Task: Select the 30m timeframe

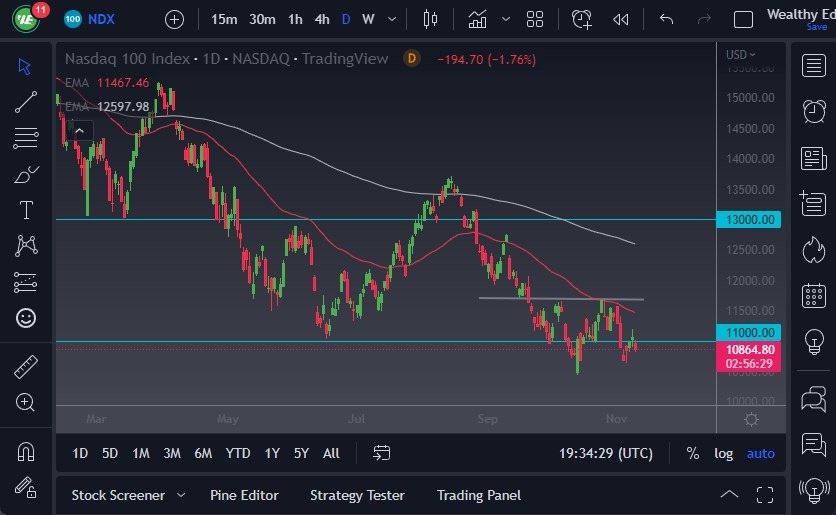Action: 262,20
